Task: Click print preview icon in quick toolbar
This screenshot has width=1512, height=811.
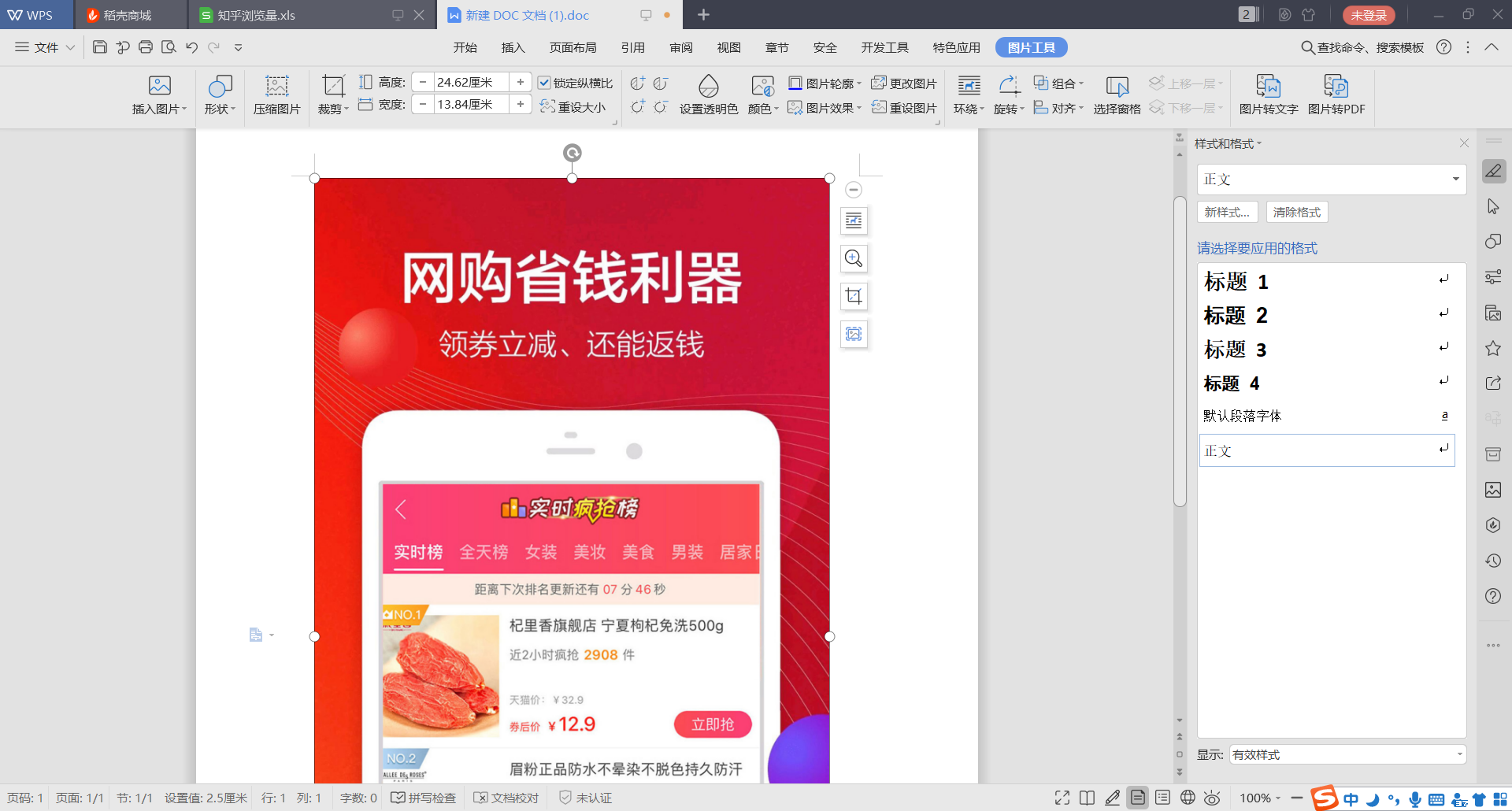Action: click(x=169, y=47)
